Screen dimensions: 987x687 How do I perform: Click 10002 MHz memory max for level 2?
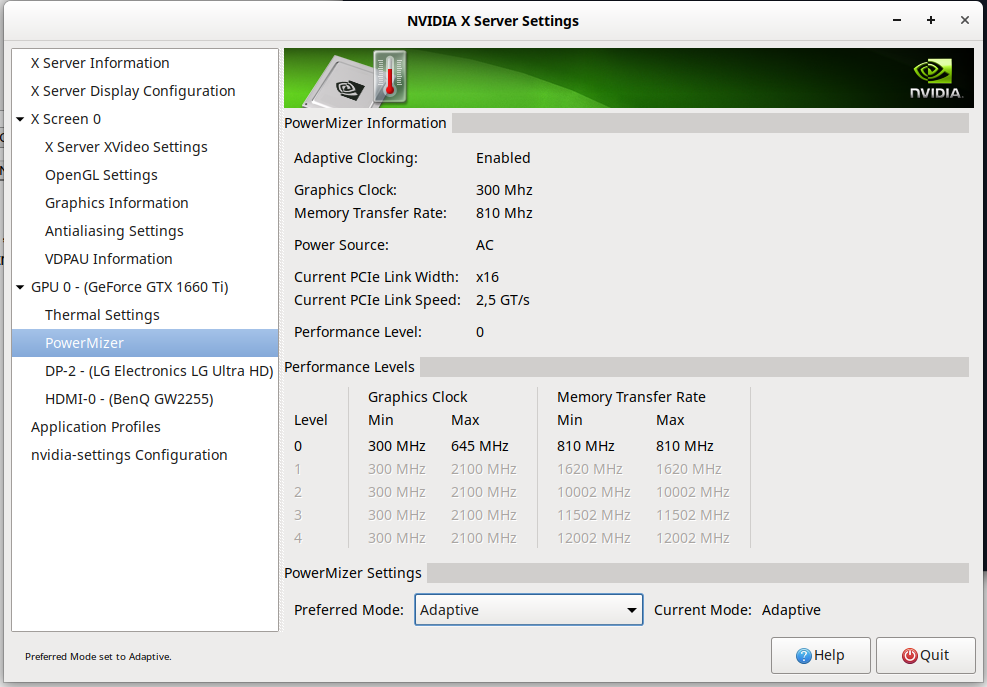[692, 492]
